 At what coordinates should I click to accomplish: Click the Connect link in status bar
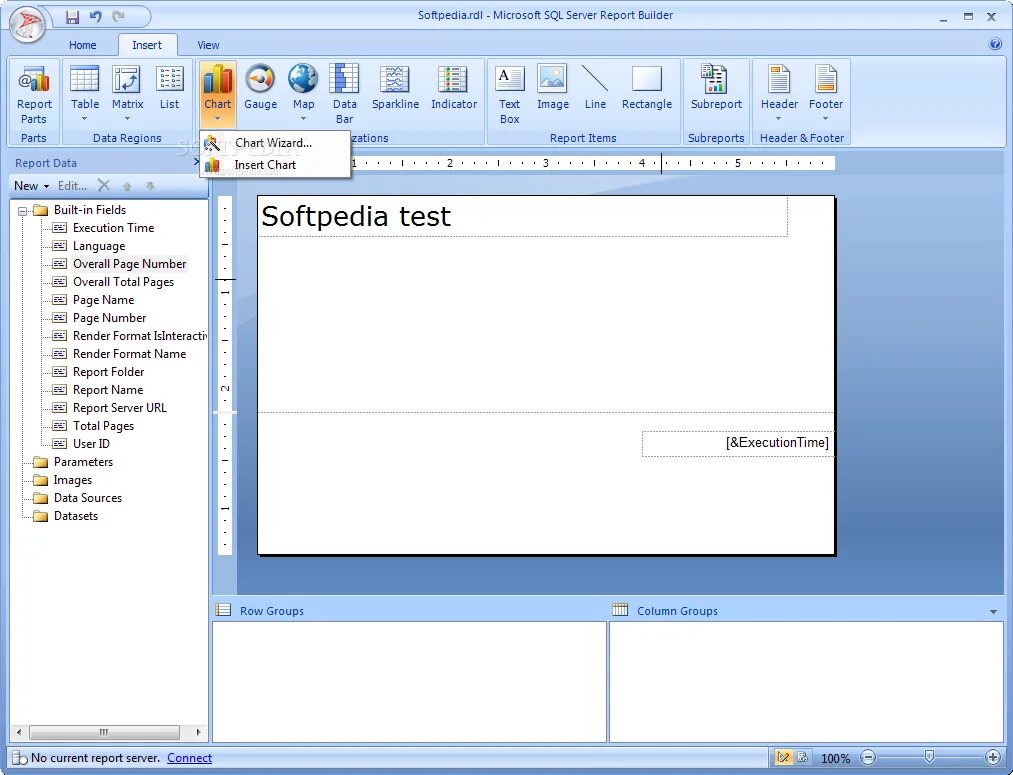click(x=189, y=758)
